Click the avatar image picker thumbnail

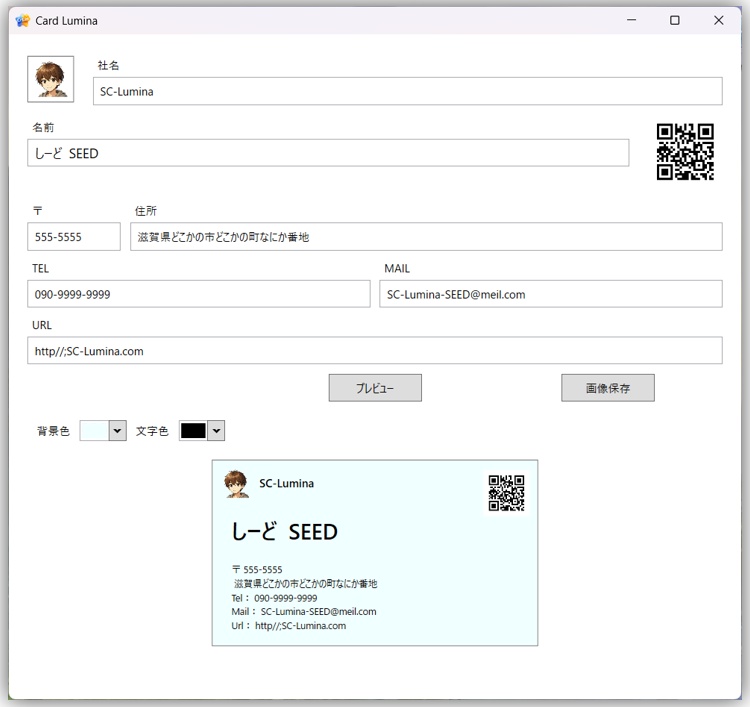click(51, 79)
